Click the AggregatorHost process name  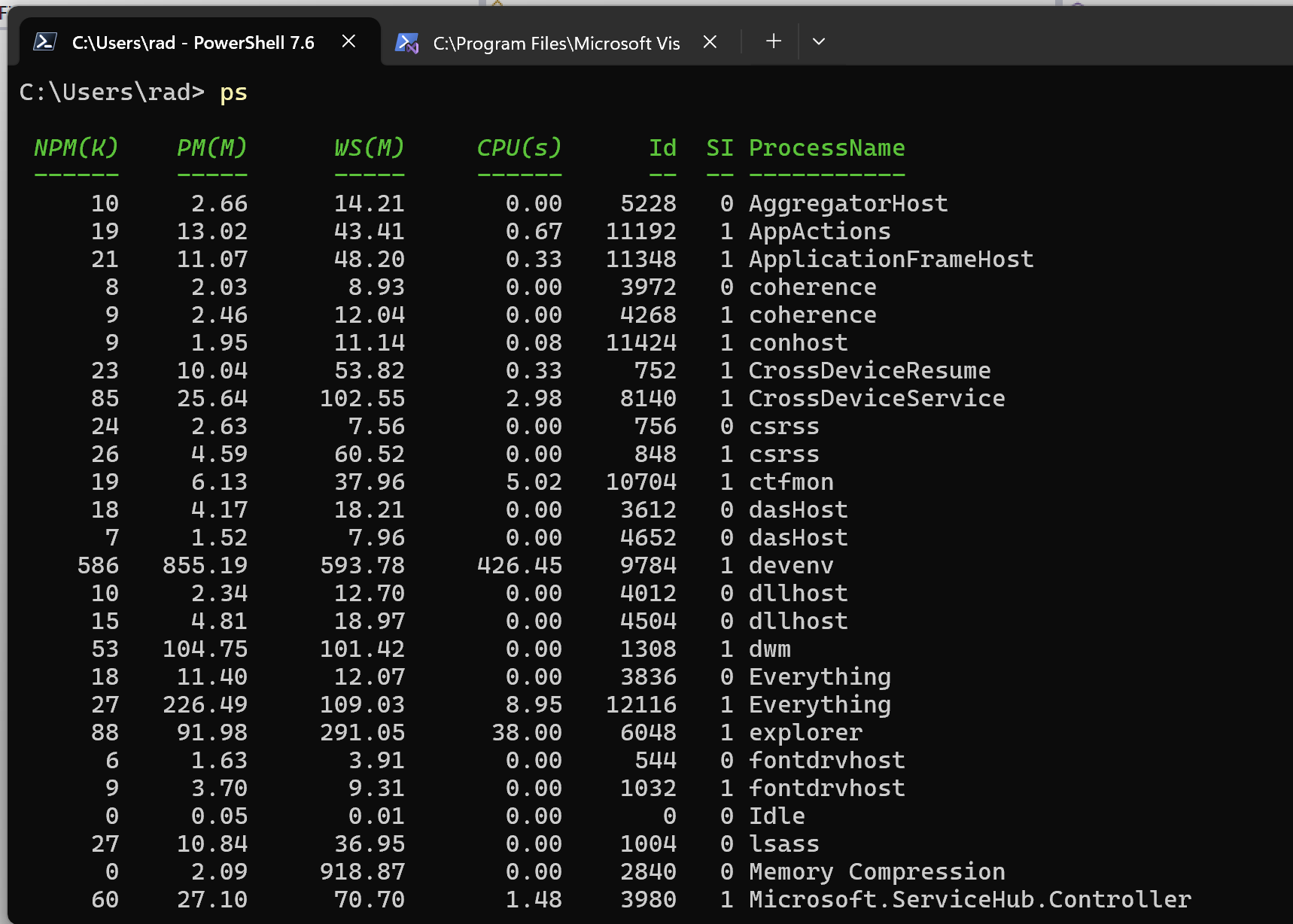click(848, 204)
